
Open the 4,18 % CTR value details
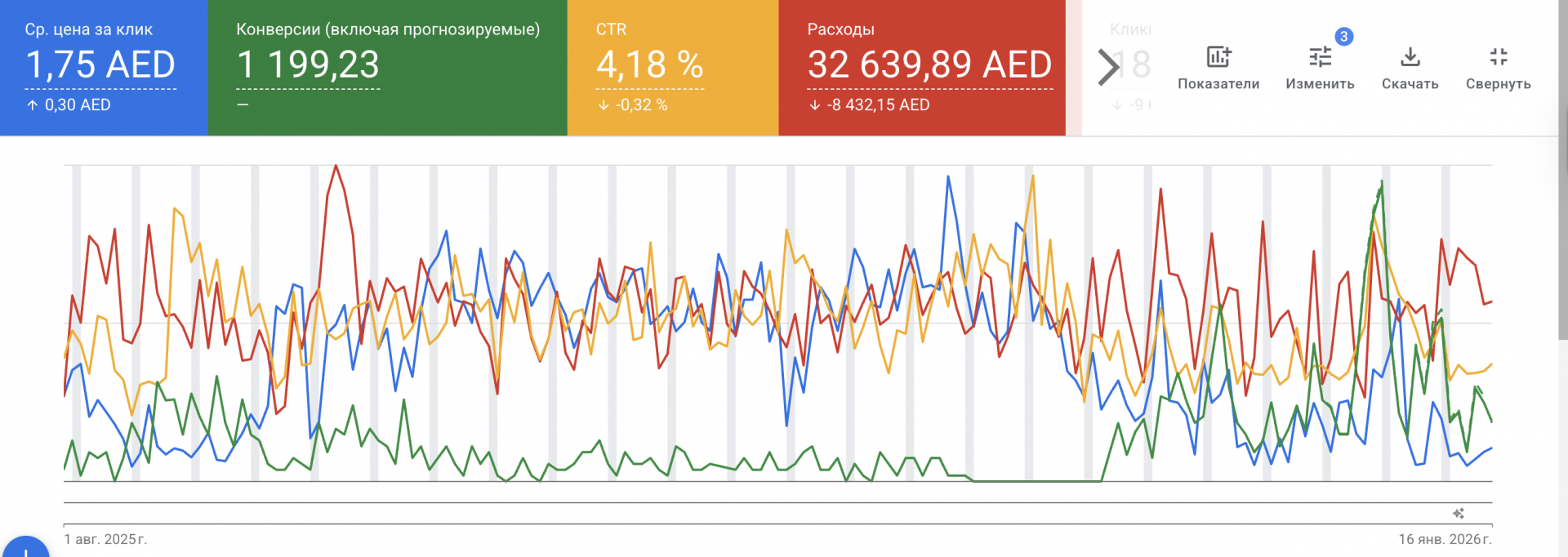pos(649,65)
